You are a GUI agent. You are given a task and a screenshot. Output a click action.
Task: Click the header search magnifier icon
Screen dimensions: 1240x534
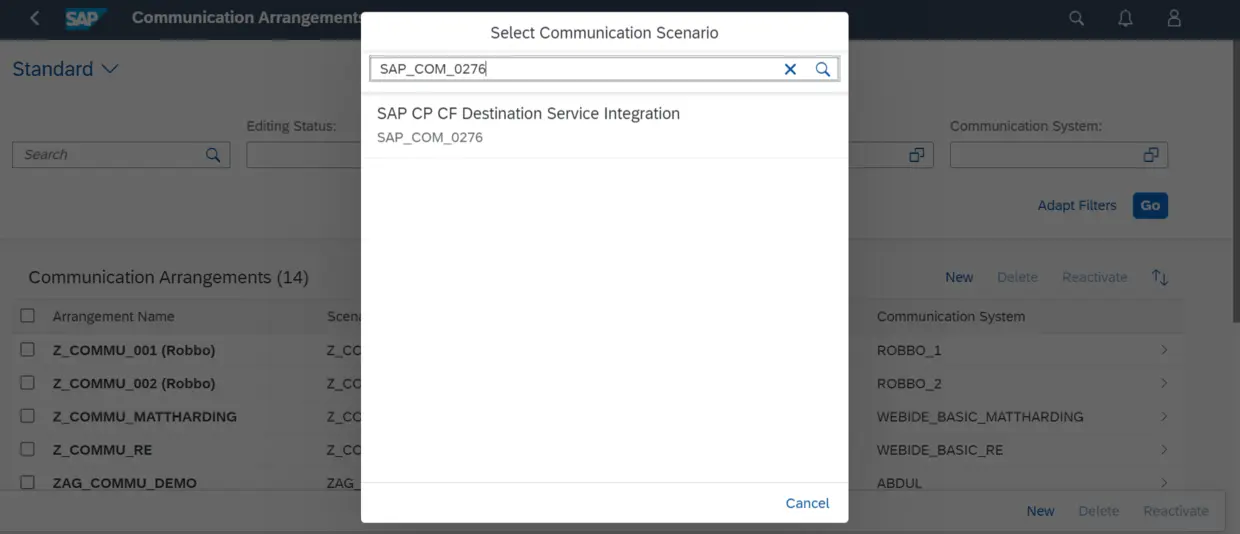point(1077,18)
